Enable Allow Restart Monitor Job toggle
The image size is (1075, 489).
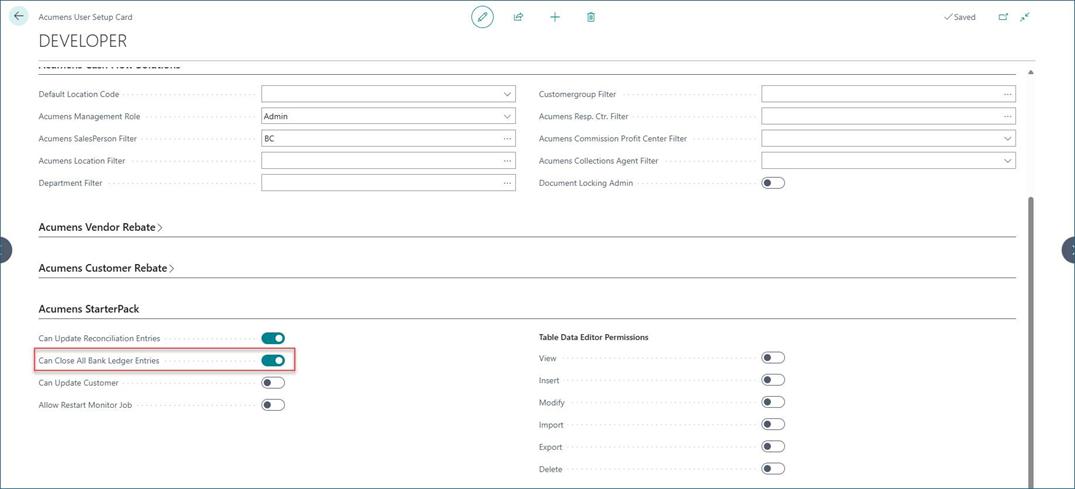tap(273, 405)
